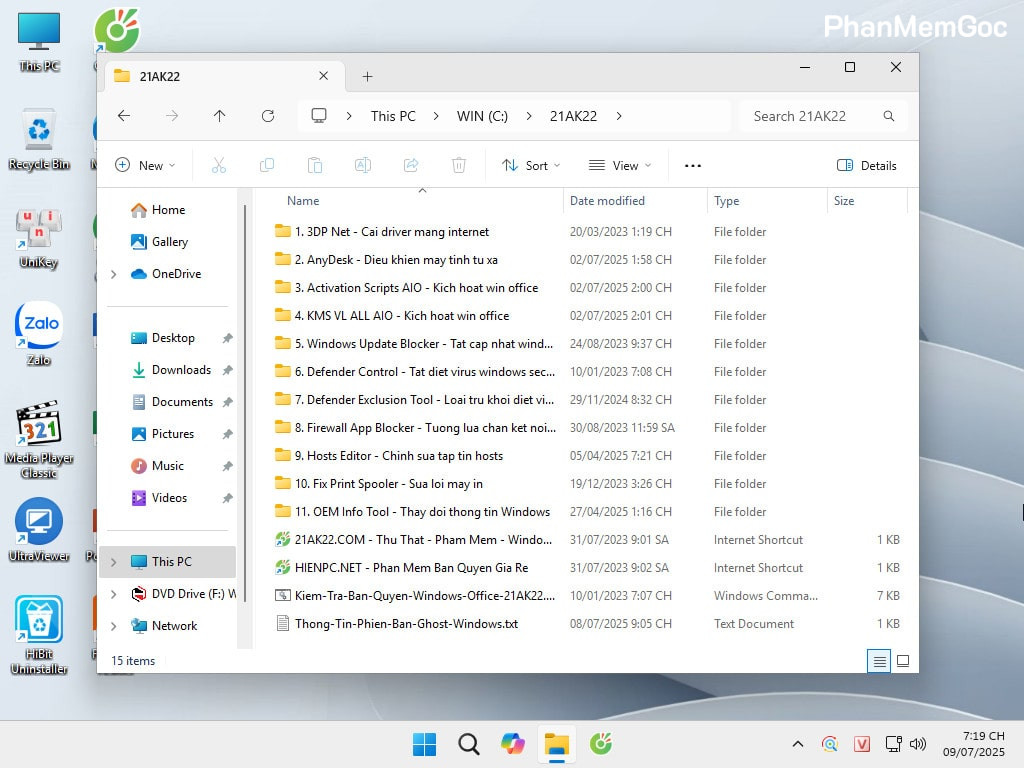This screenshot has width=1024, height=768.
Task: Click inside the Search 21AK22 box
Action: [x=810, y=116]
